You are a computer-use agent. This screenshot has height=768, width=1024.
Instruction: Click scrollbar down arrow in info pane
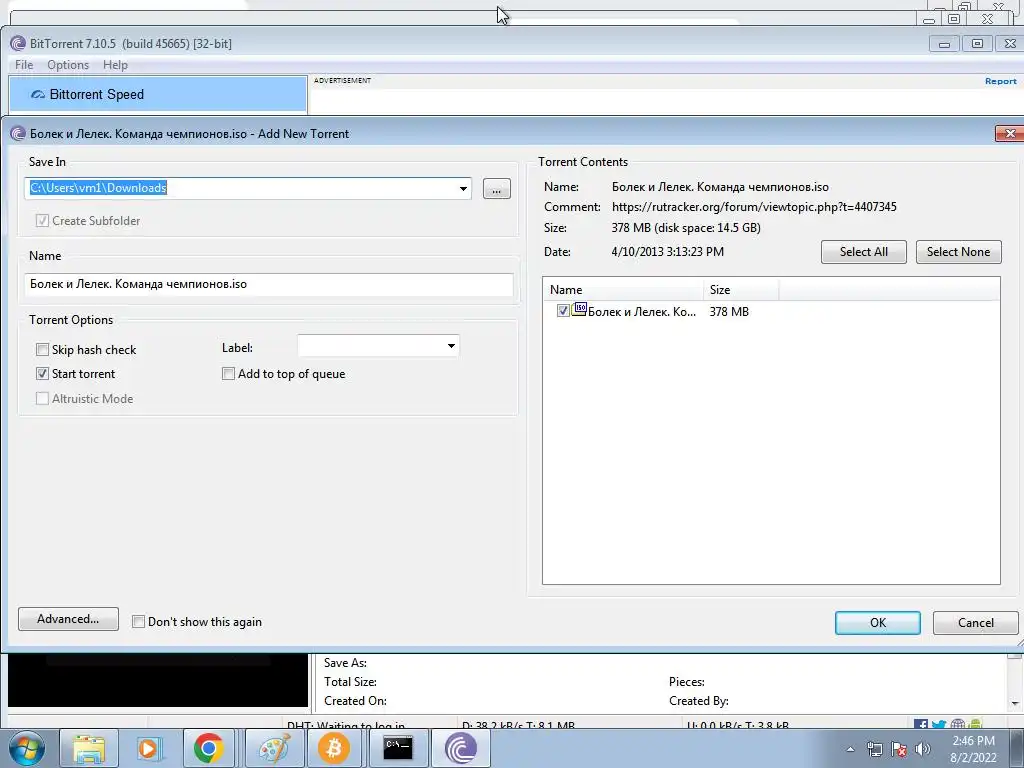point(1015,704)
